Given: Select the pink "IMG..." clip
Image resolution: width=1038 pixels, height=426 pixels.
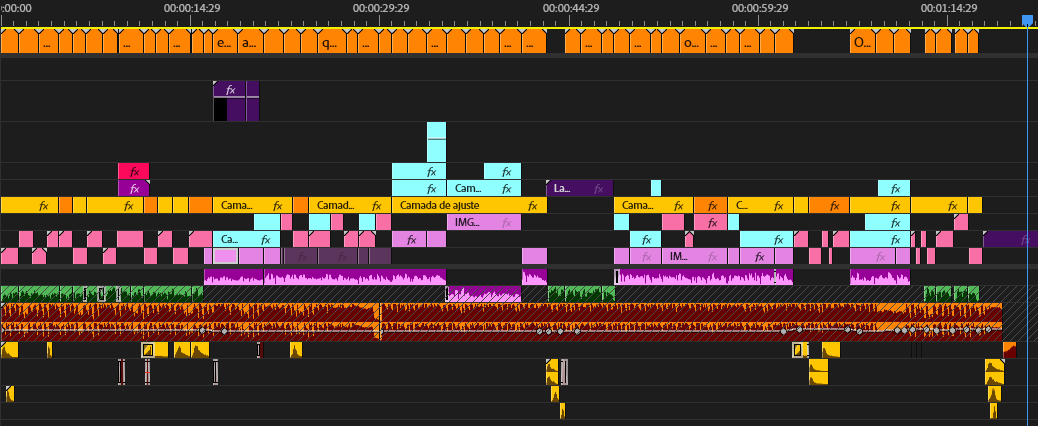Looking at the screenshot, I should pos(484,222).
